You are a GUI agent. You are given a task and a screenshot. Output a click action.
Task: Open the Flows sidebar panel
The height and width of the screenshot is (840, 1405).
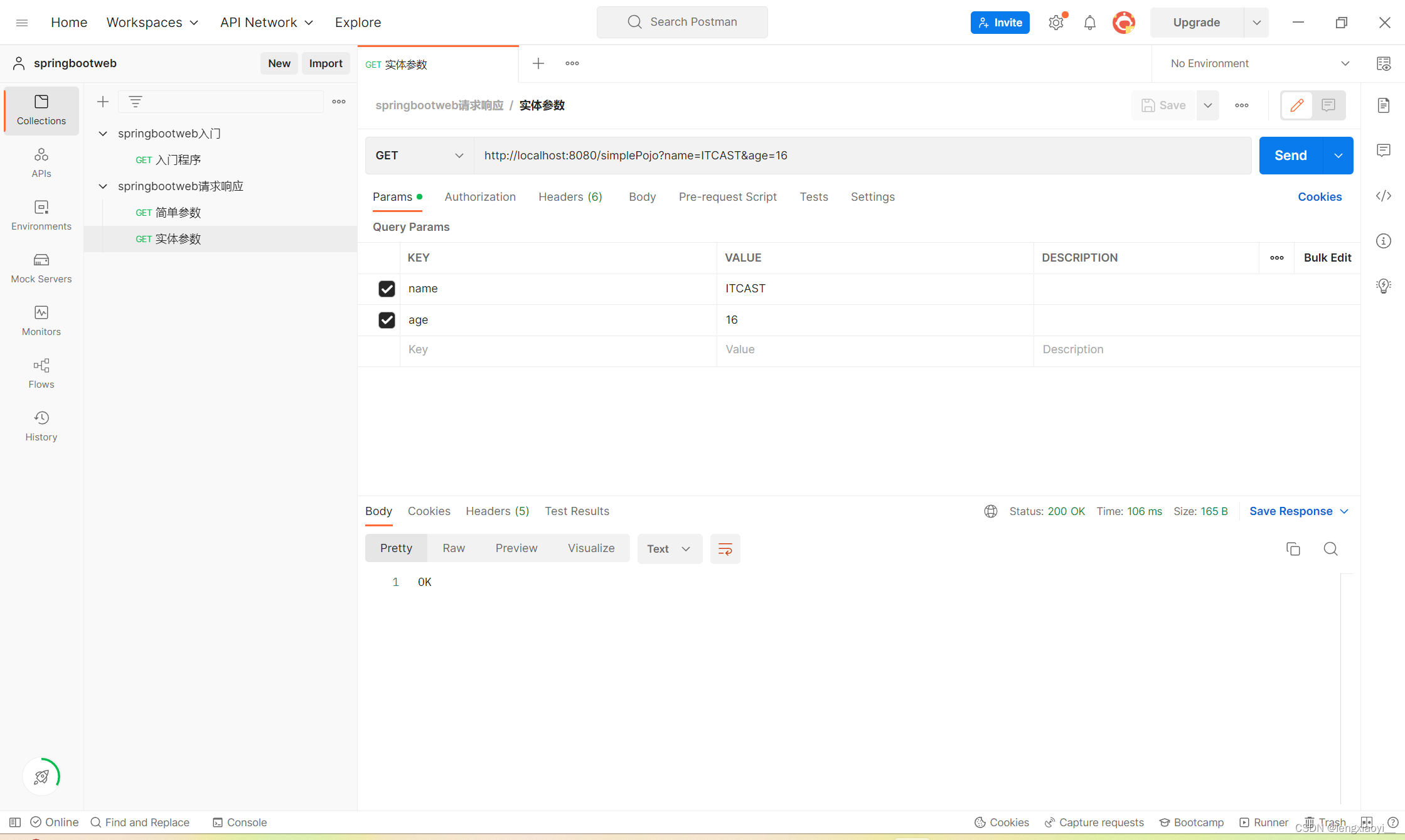click(41, 373)
